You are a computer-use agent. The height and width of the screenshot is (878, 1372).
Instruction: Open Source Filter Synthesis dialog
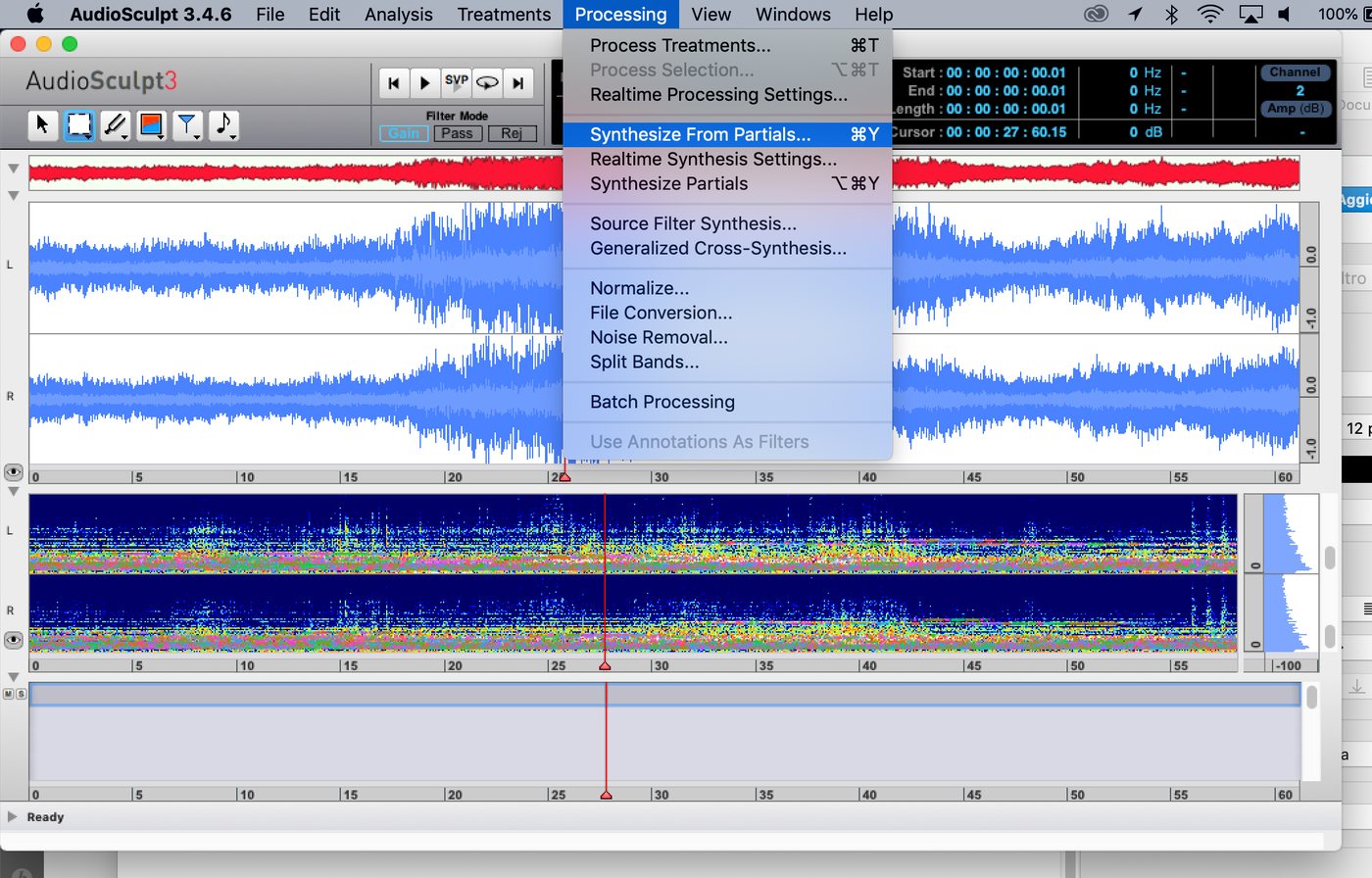[x=727, y=223]
